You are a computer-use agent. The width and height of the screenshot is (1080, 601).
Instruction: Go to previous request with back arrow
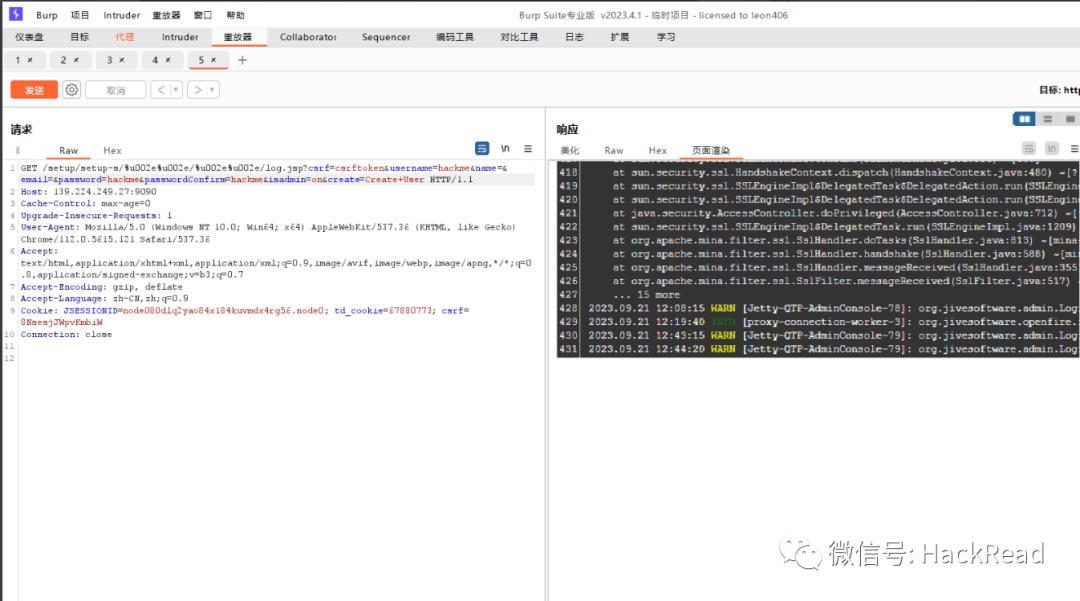161,89
